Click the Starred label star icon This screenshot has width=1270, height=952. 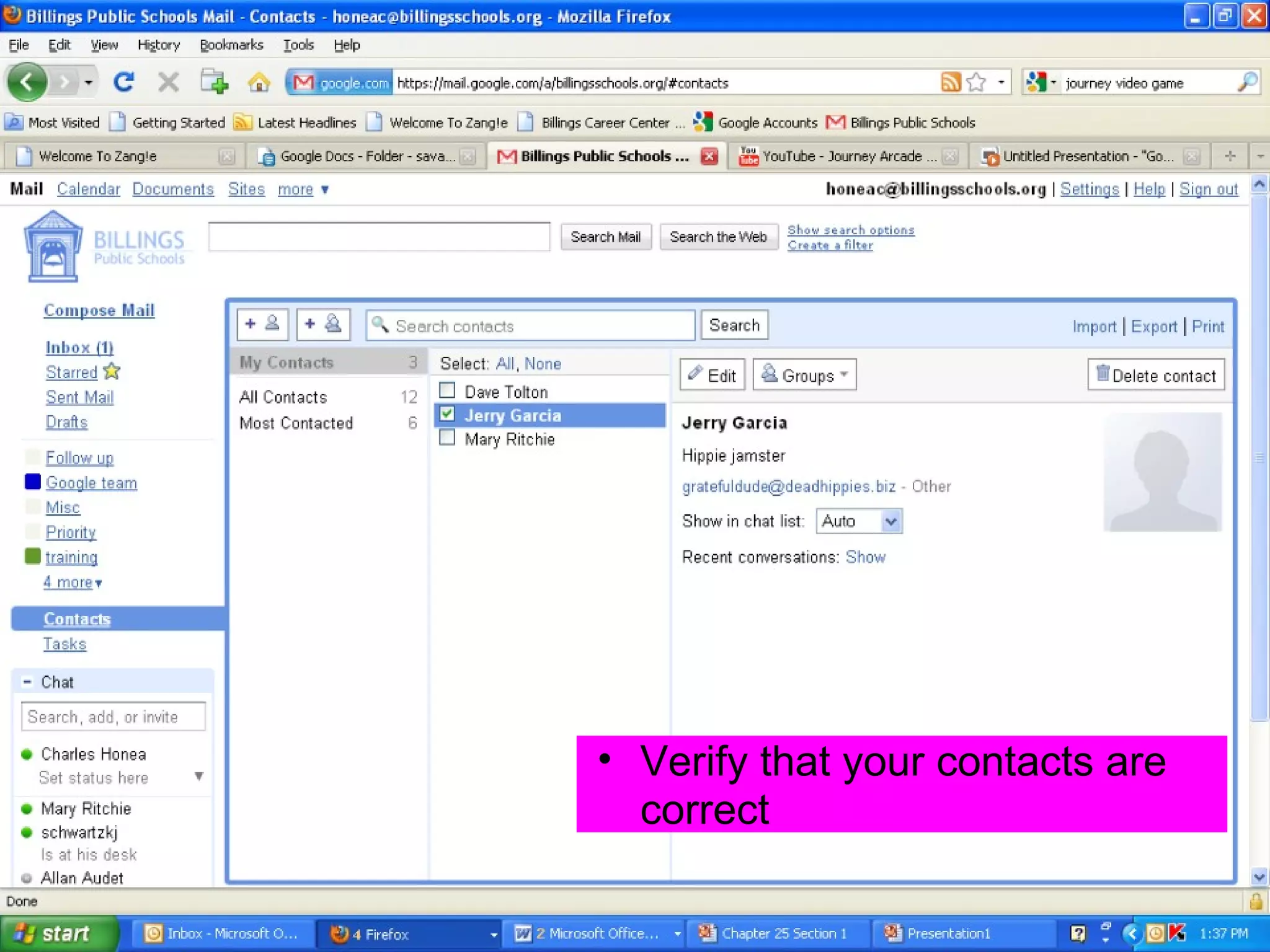112,371
